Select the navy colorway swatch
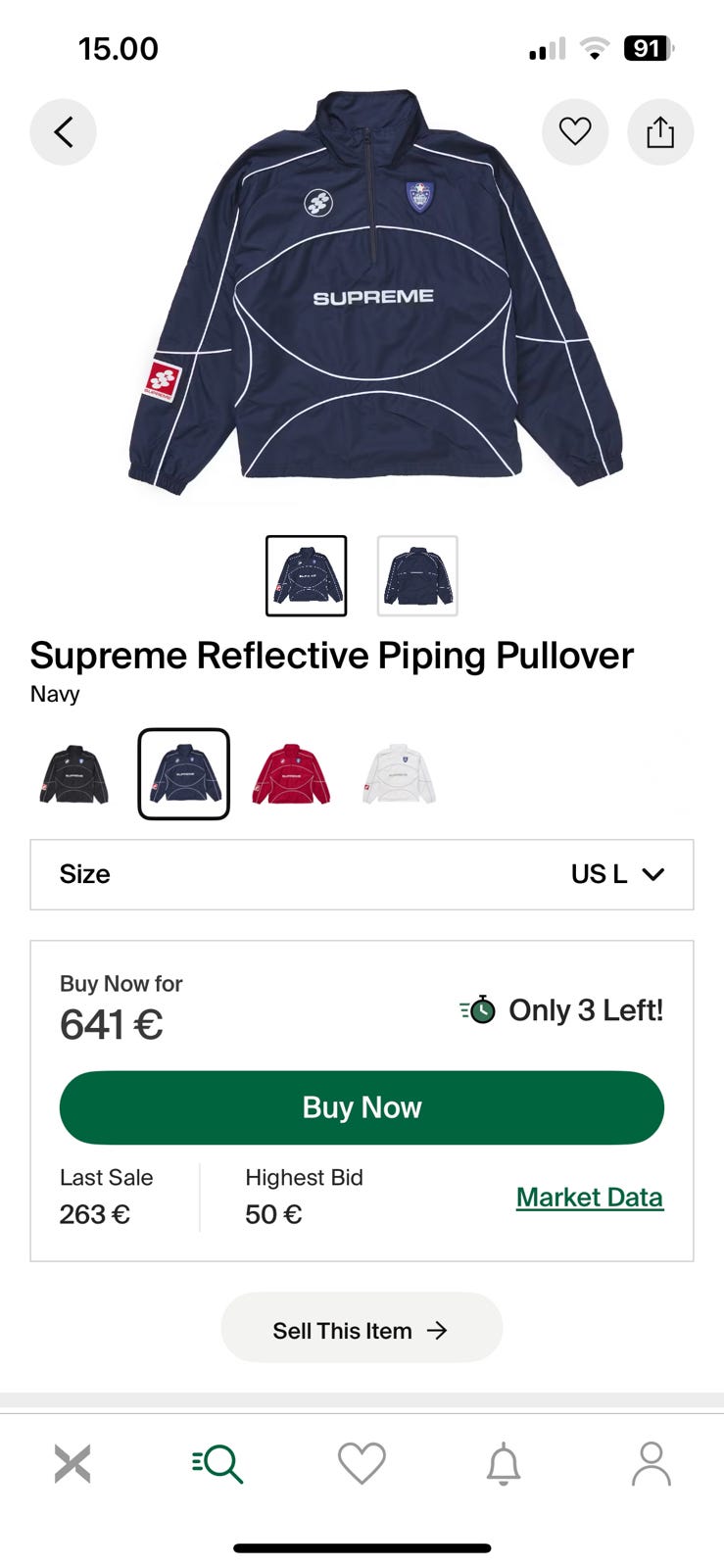 point(184,774)
